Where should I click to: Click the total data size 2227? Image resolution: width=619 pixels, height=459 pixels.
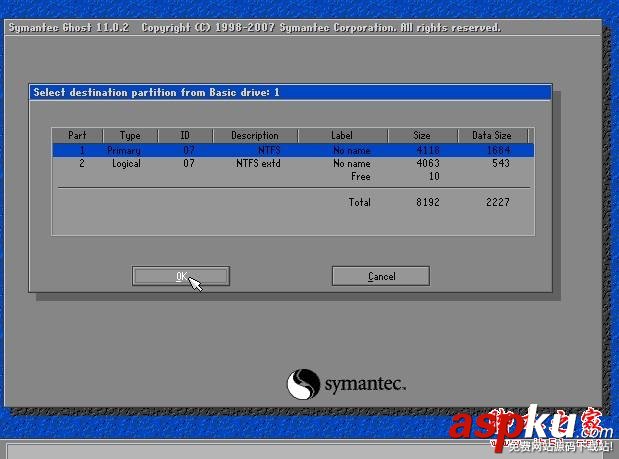click(x=498, y=202)
